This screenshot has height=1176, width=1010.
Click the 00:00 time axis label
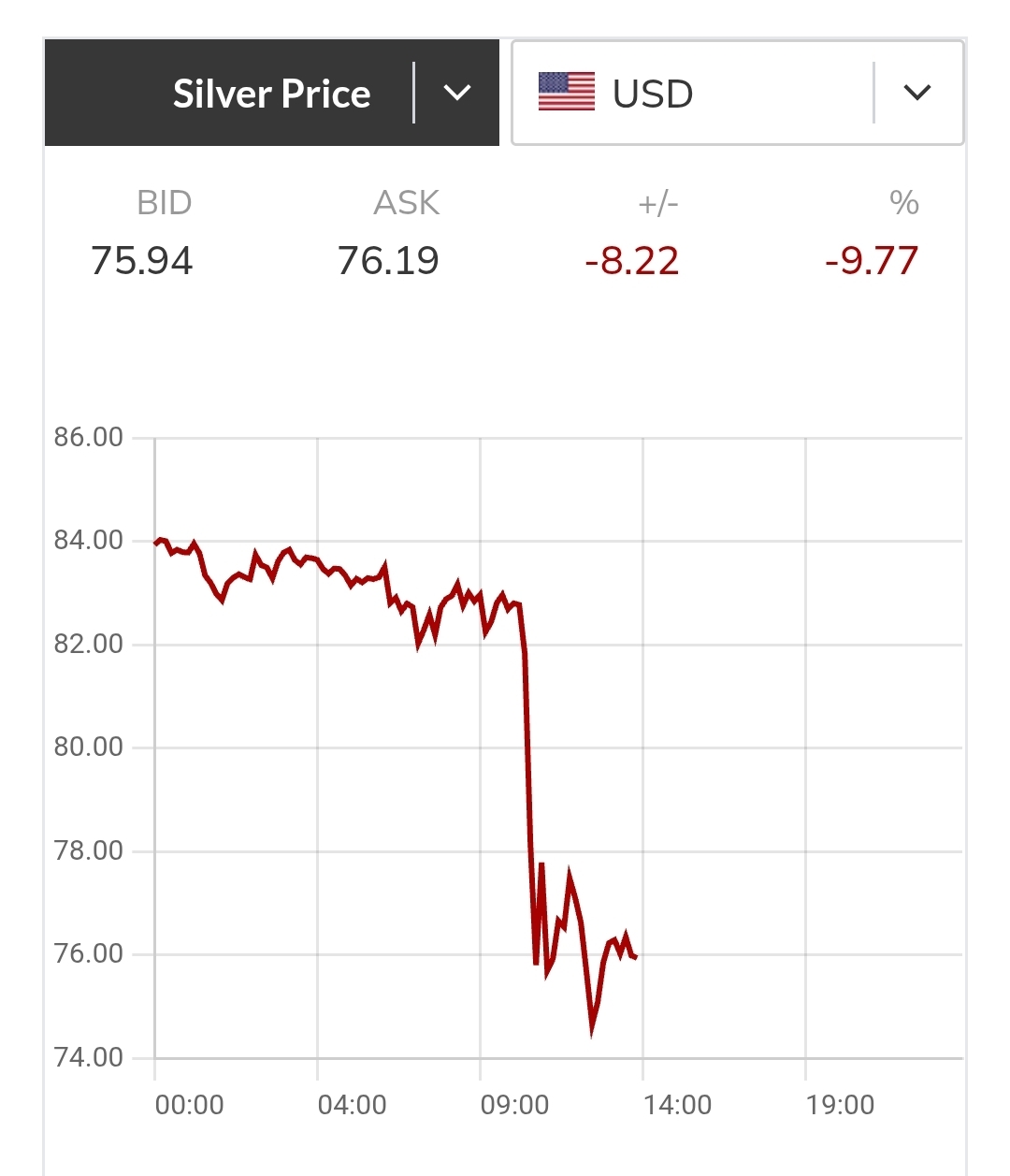click(x=189, y=1105)
